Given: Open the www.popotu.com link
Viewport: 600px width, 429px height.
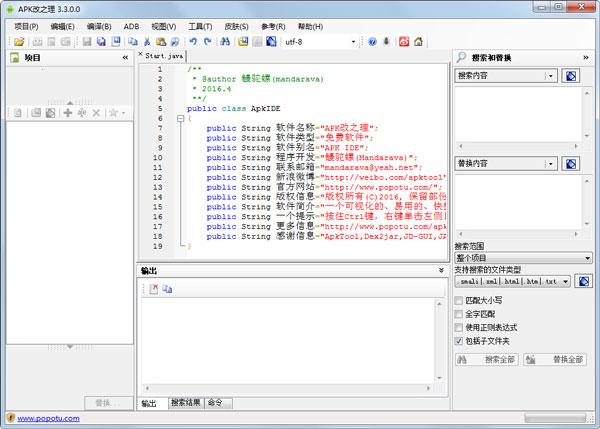Looking at the screenshot, I should [x=48, y=418].
